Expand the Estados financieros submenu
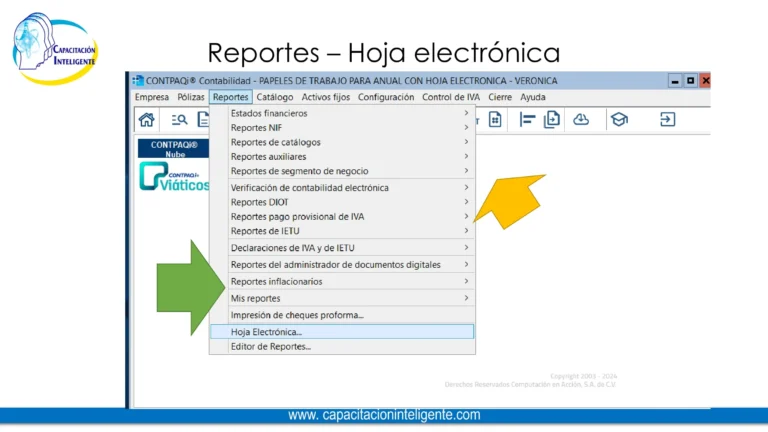Screen dimensions: 768x432 340,113
